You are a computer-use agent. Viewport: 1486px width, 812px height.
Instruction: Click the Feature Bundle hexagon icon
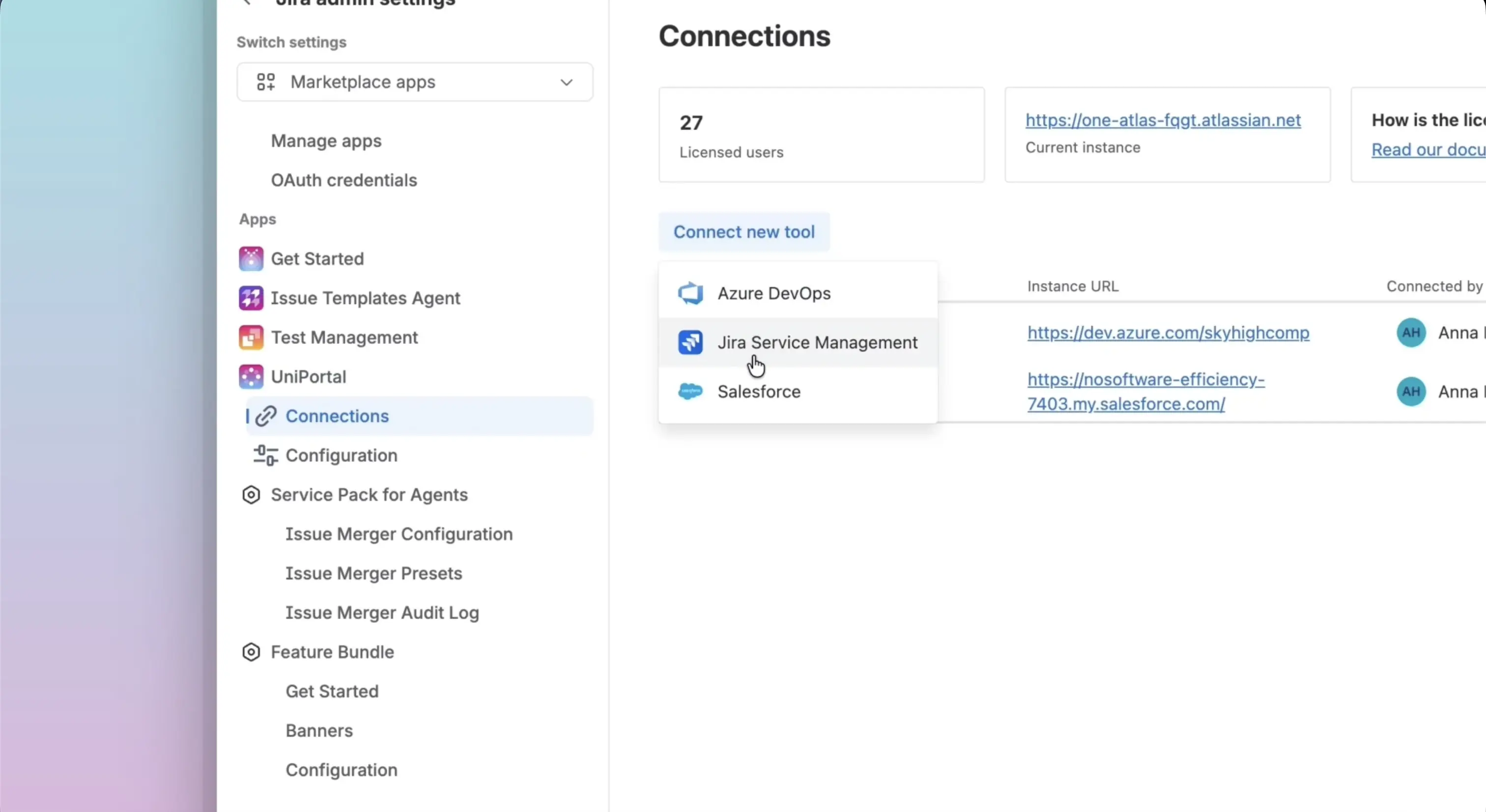pyautogui.click(x=251, y=652)
